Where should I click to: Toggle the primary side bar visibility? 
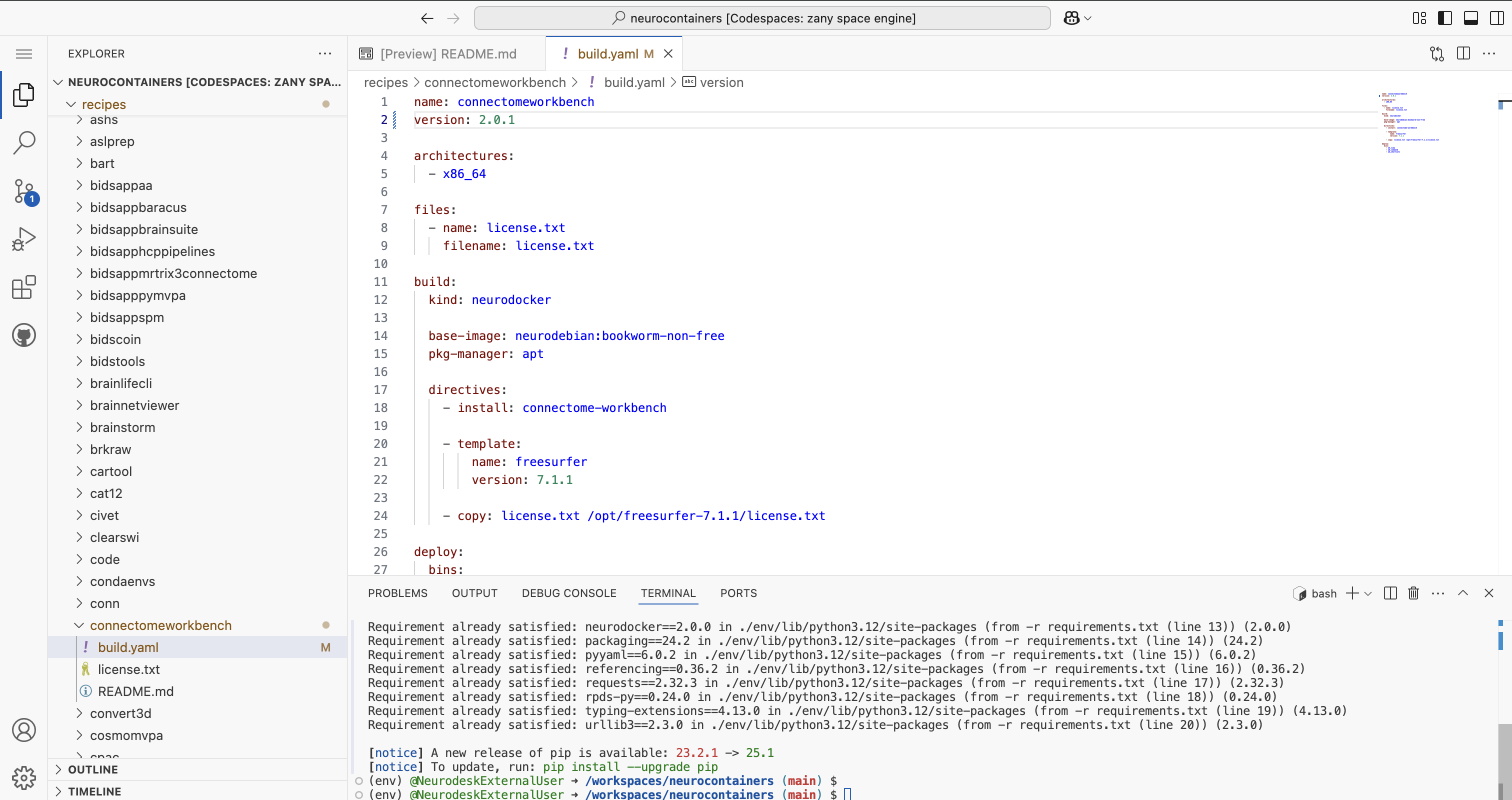[x=1444, y=18]
